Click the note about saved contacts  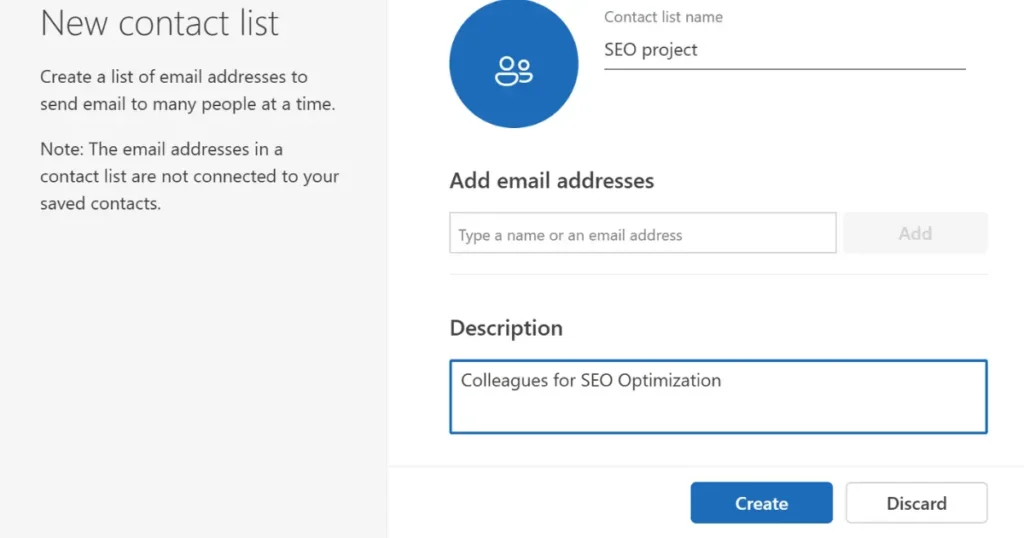click(189, 176)
